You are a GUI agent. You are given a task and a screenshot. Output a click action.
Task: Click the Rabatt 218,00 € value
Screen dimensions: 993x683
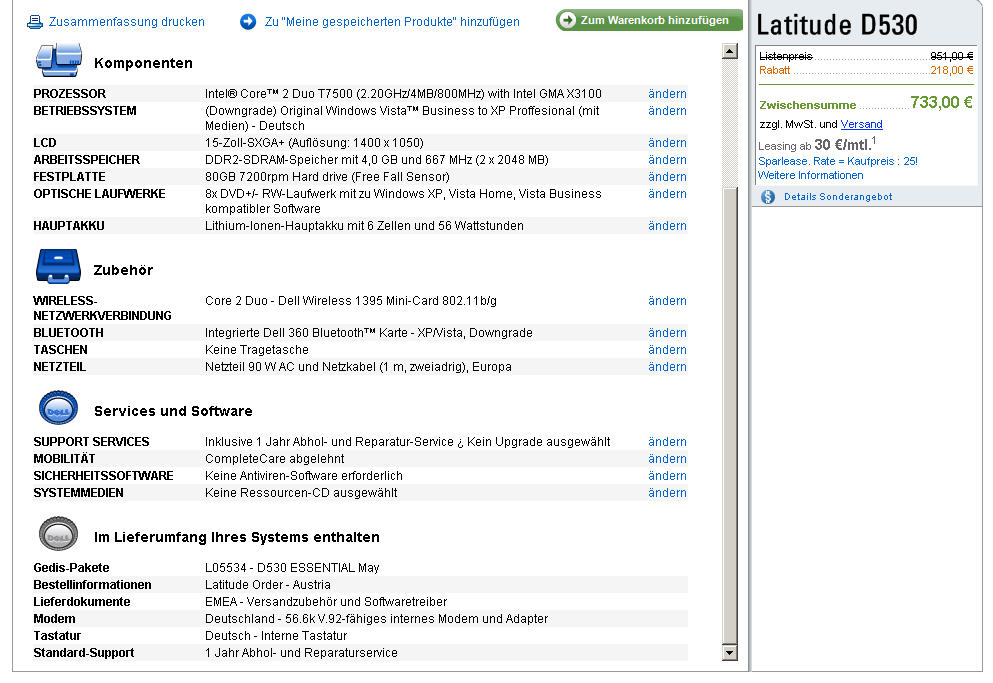(951, 70)
